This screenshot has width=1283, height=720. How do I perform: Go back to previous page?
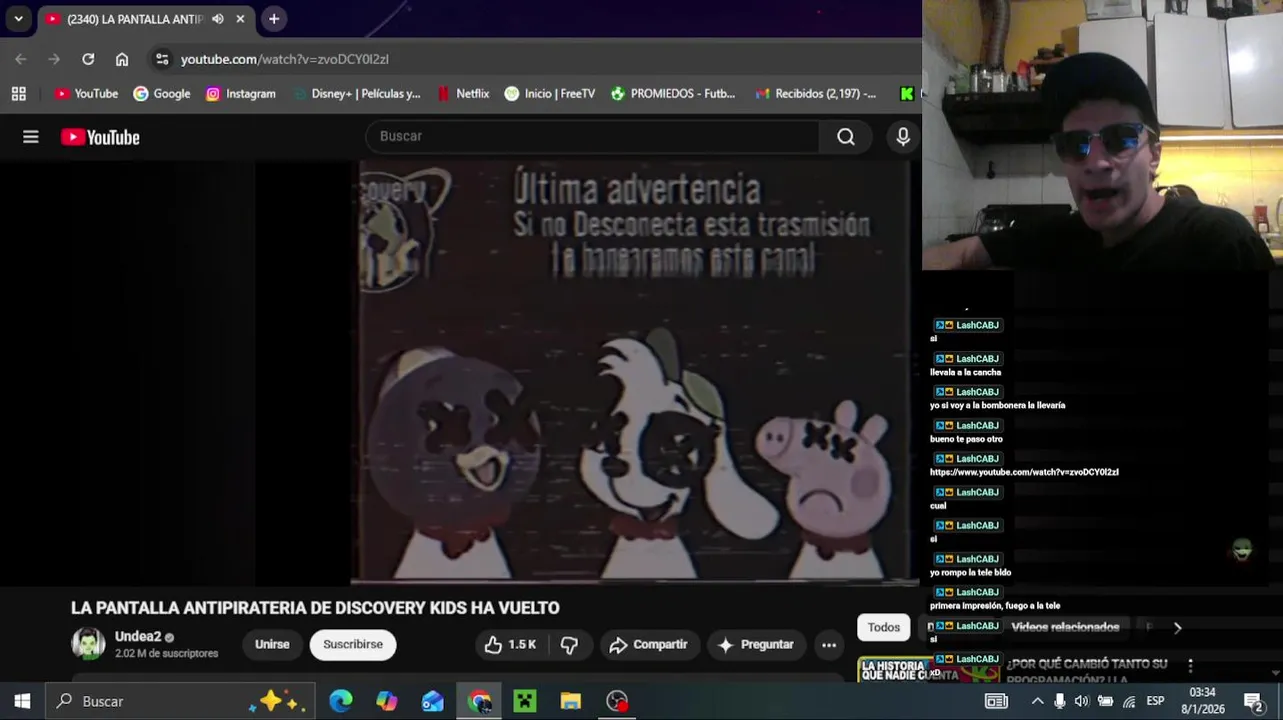point(21,59)
